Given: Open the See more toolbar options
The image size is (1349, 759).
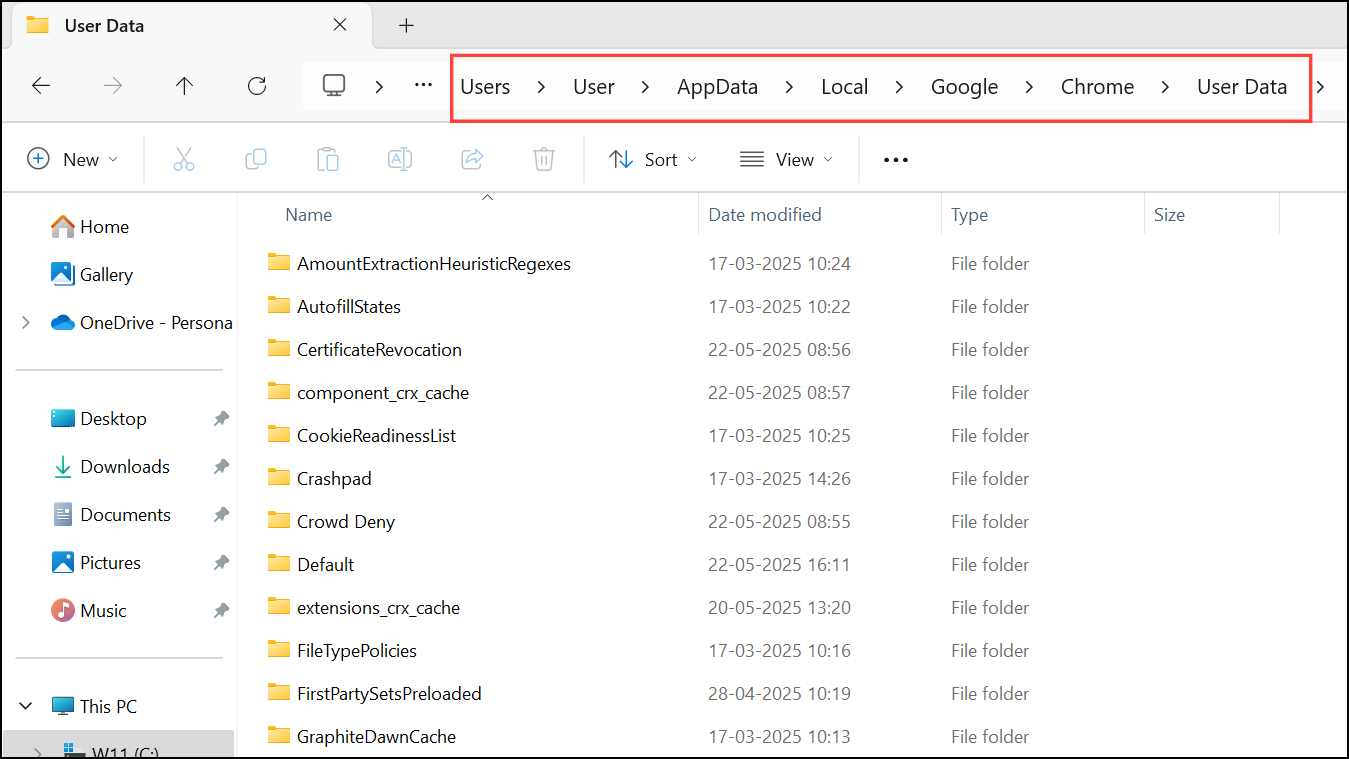Looking at the screenshot, I should 896,160.
